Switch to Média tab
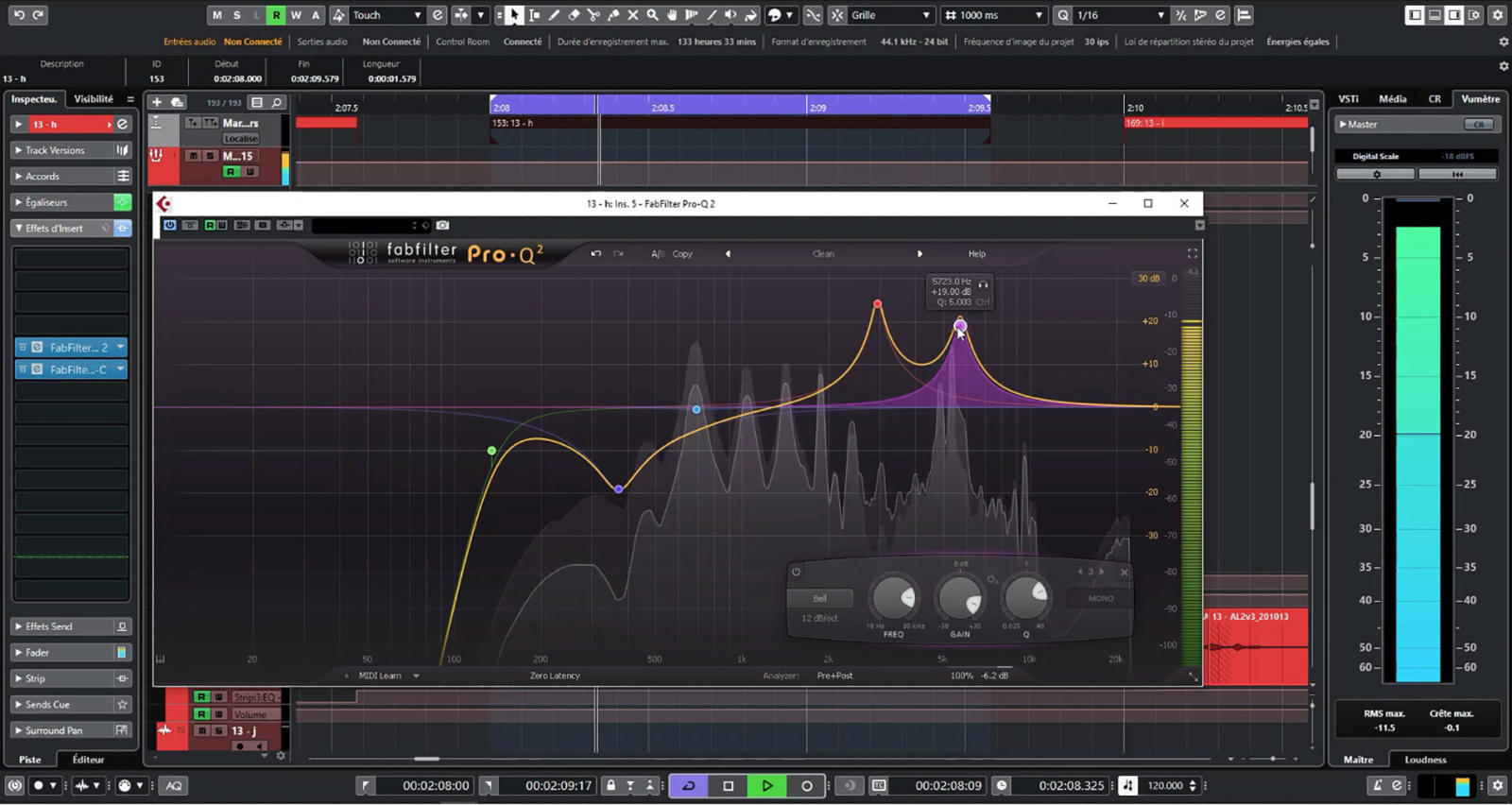 (1392, 98)
